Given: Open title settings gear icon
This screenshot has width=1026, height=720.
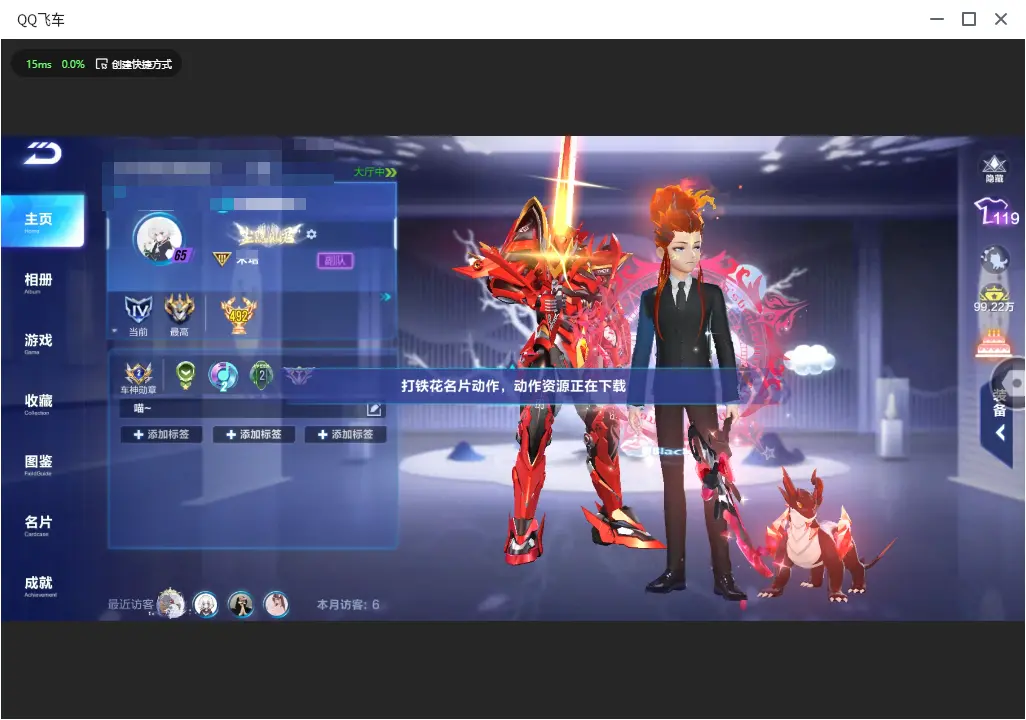Looking at the screenshot, I should click(311, 234).
